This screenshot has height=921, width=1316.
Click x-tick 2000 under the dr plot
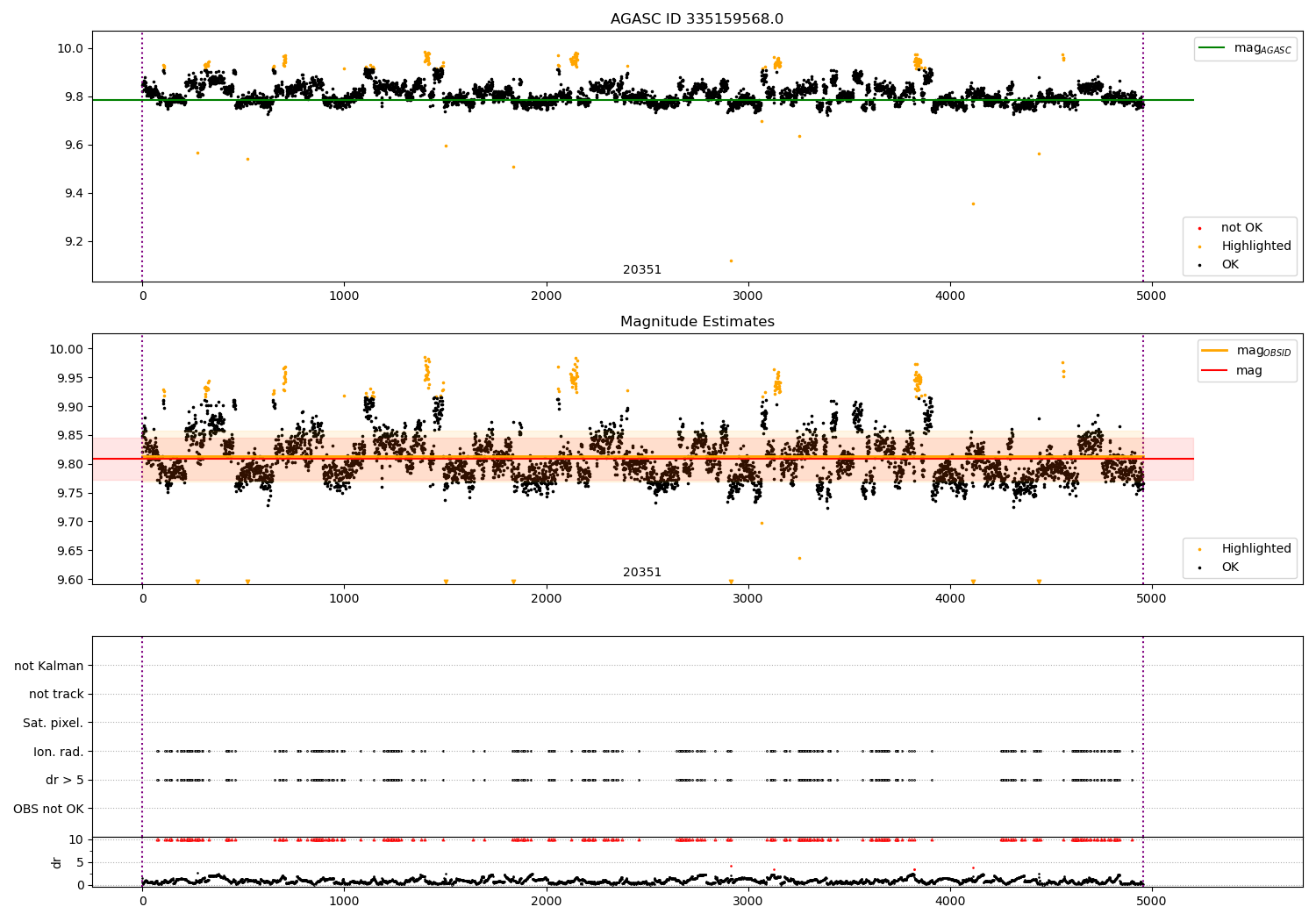pos(546,901)
